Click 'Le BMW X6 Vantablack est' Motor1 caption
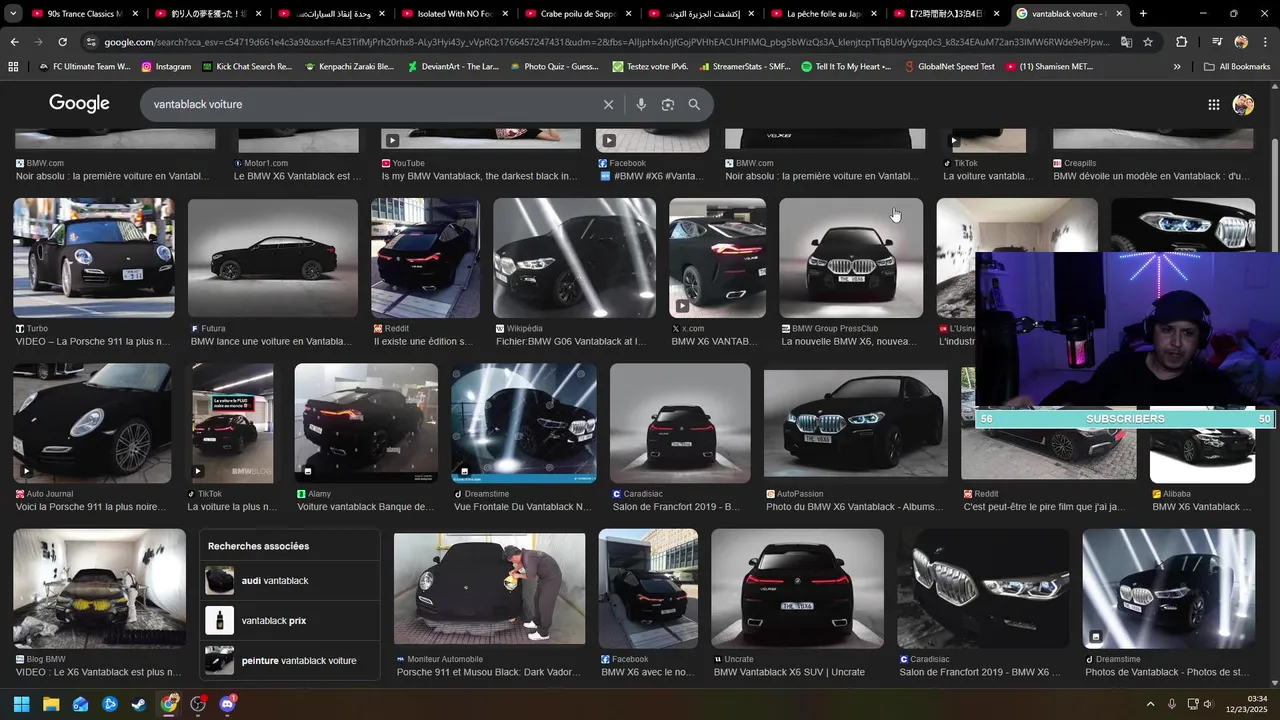1280x720 pixels. (x=298, y=176)
